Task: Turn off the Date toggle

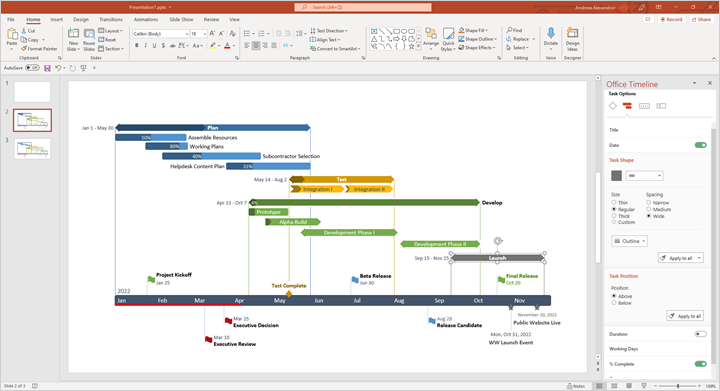Action: [x=700, y=145]
